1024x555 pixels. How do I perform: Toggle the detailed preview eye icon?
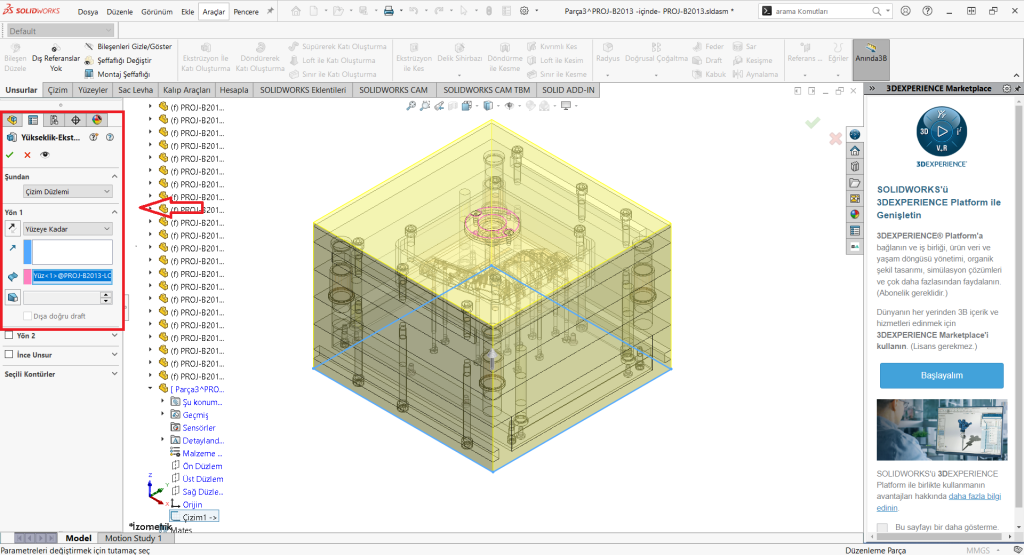point(44,155)
